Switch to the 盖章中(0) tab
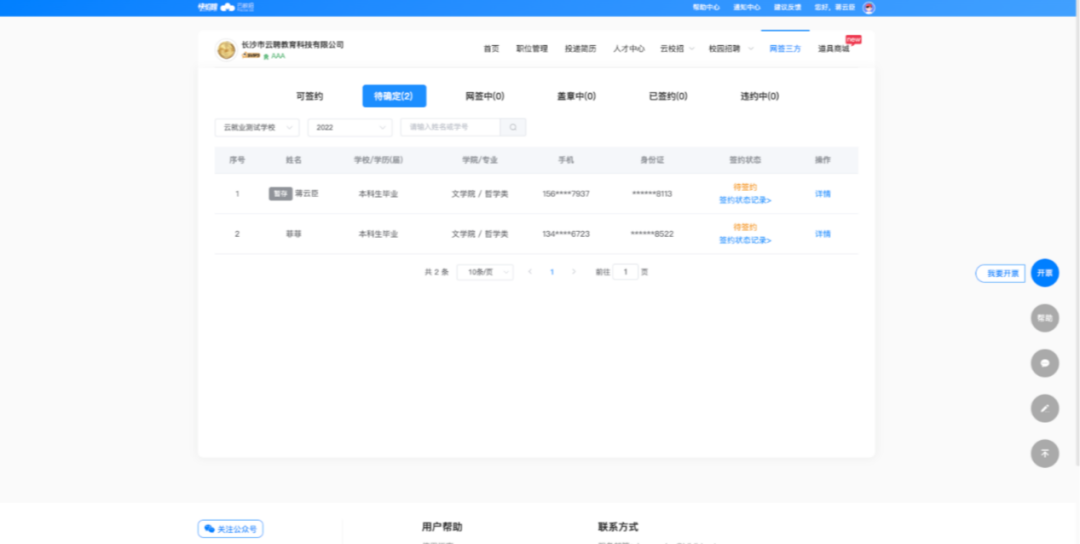This screenshot has height=544, width=1080. pyautogui.click(x=577, y=96)
